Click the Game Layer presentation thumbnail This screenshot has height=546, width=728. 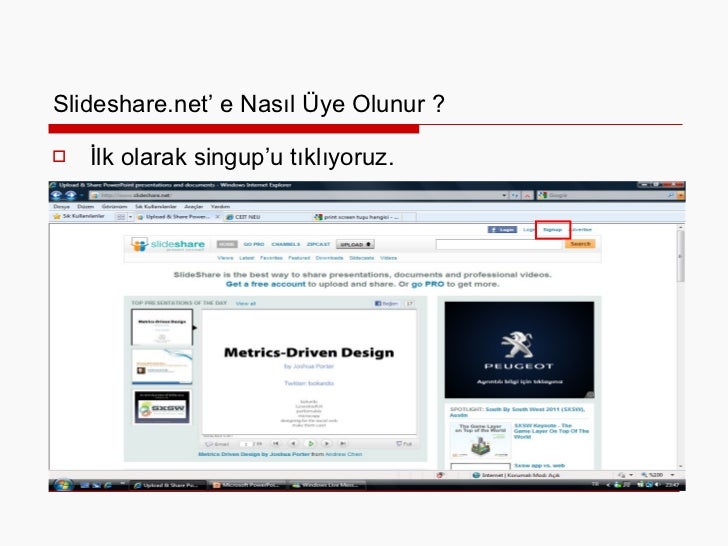click(481, 441)
